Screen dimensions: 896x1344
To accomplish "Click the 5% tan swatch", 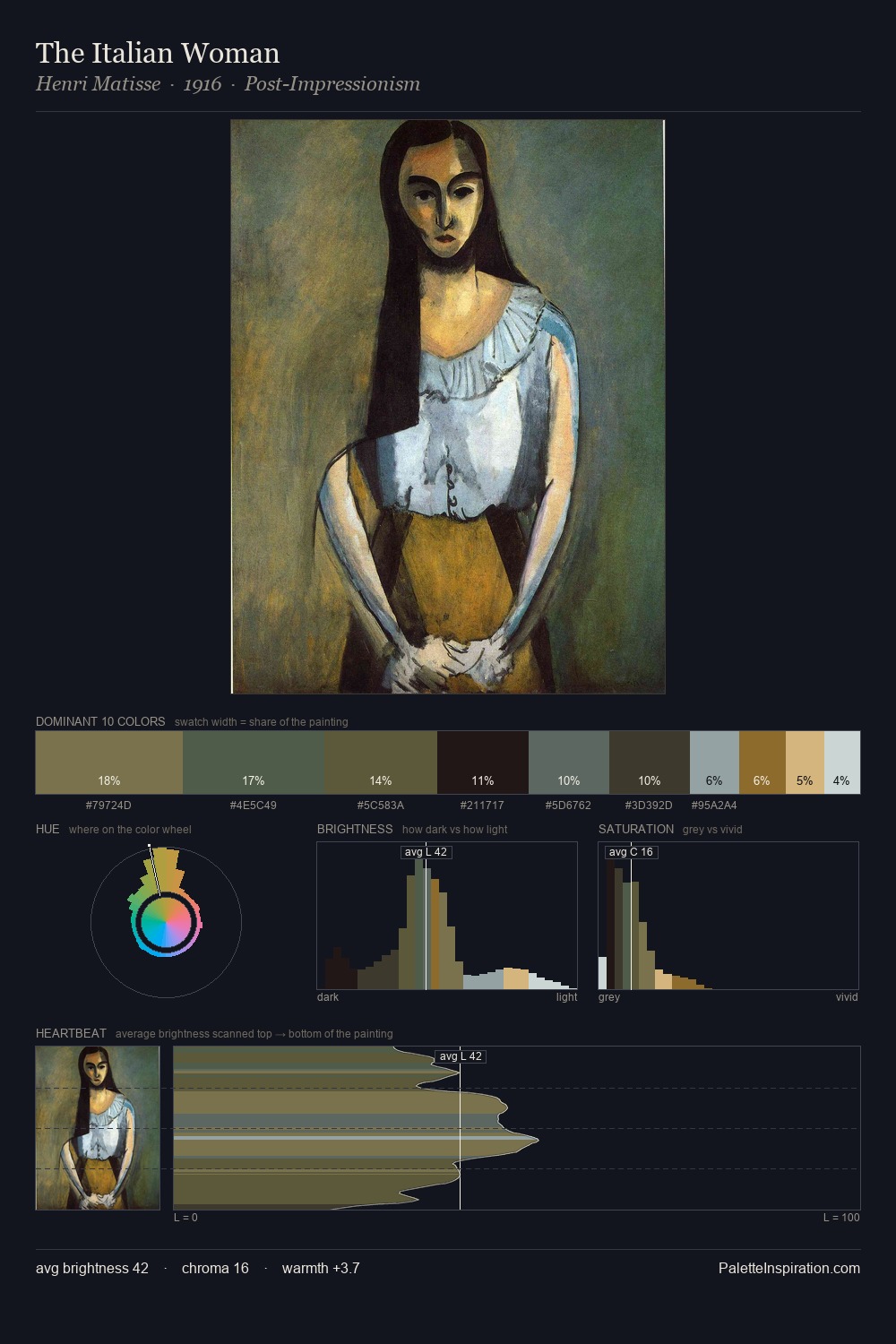I will [805, 762].
